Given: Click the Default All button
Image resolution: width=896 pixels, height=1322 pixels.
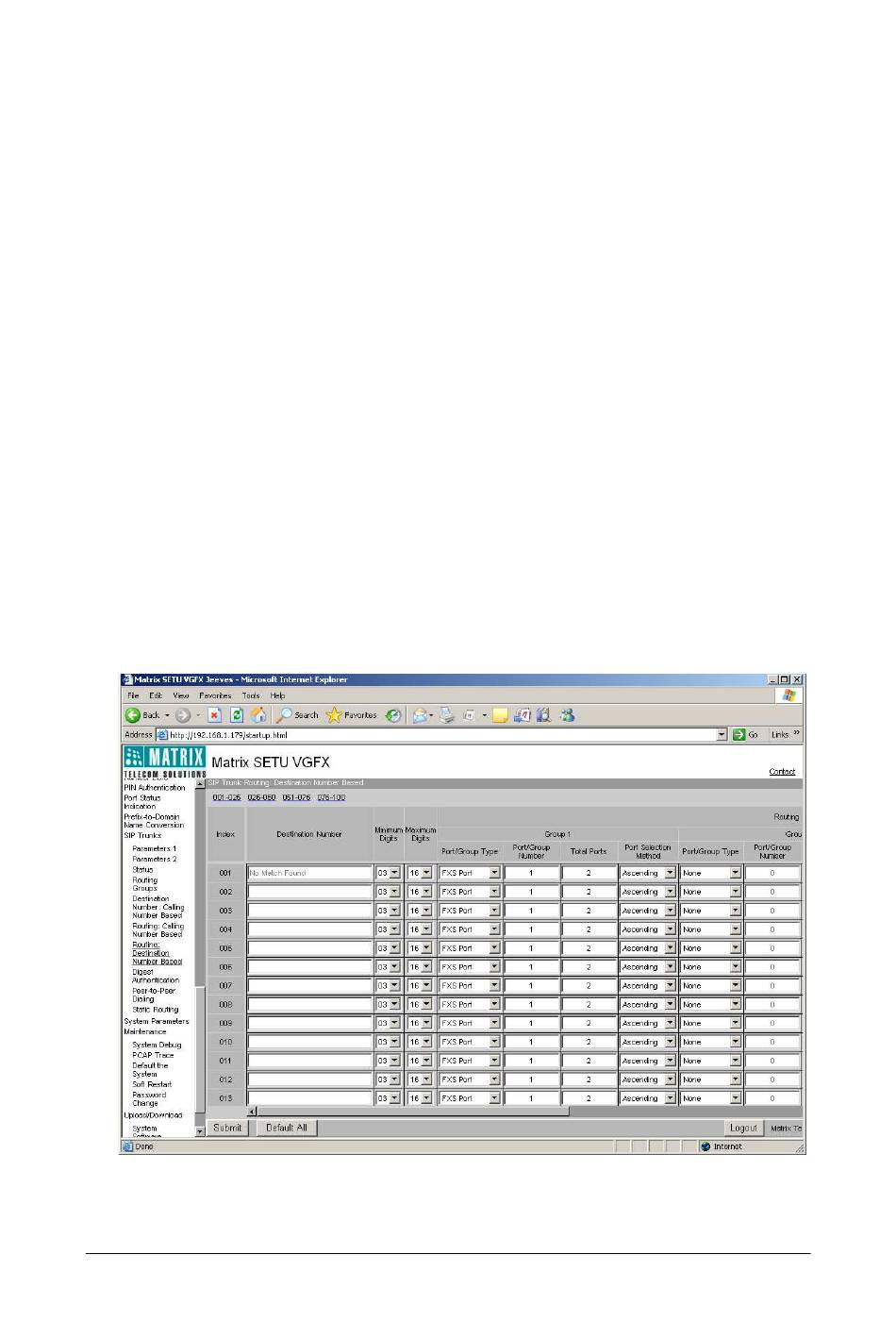Looking at the screenshot, I should (x=286, y=1128).
